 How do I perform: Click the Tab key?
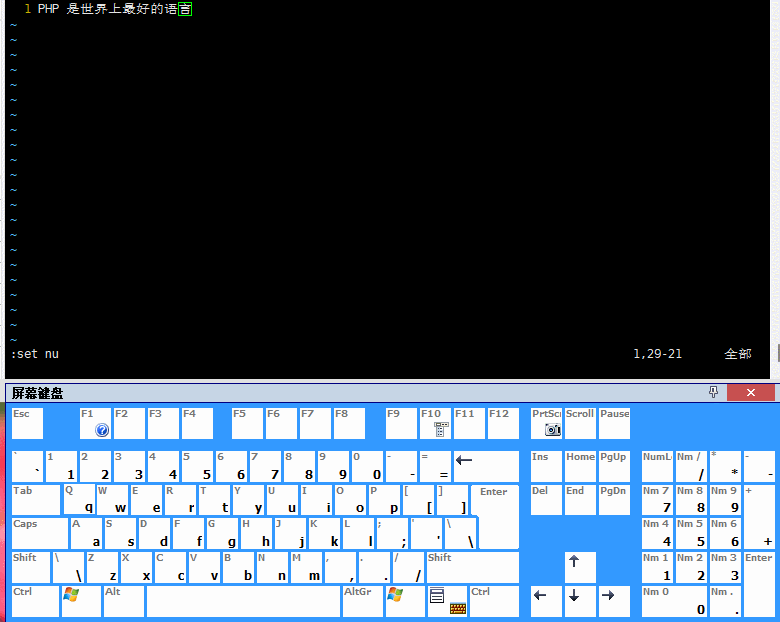(36, 500)
